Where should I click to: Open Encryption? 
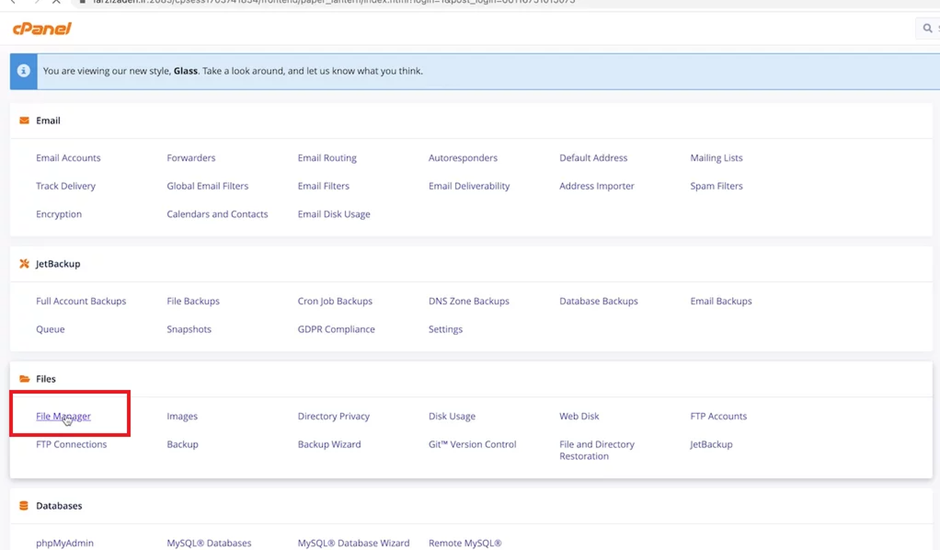coord(59,214)
